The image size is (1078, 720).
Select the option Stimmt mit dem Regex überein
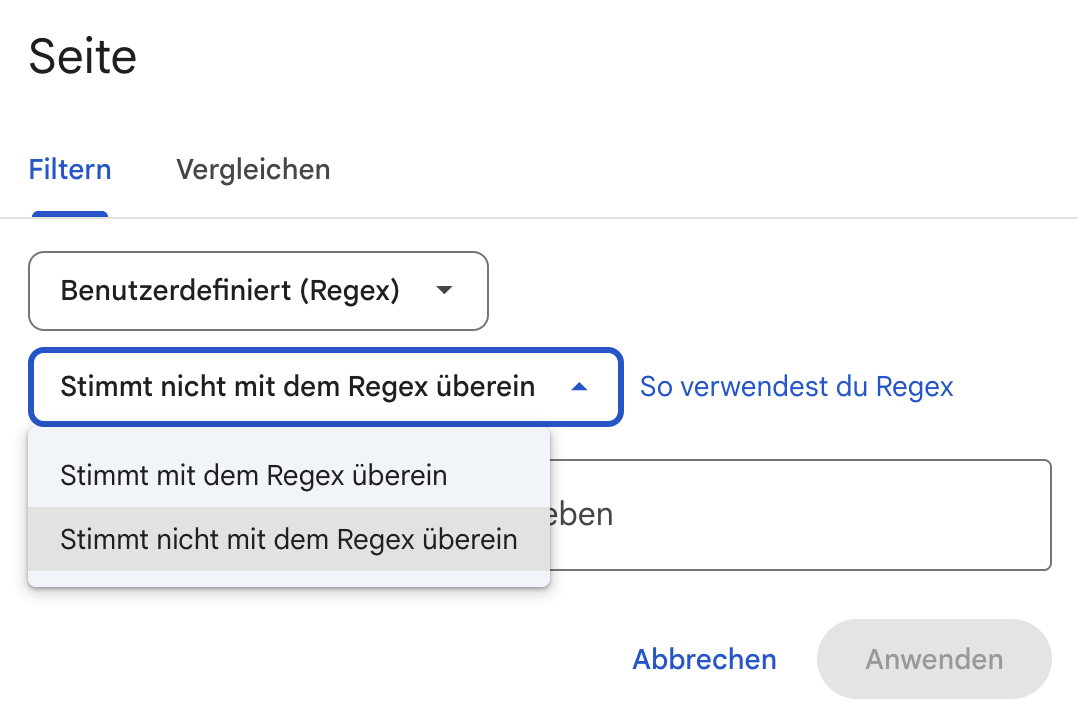253,475
